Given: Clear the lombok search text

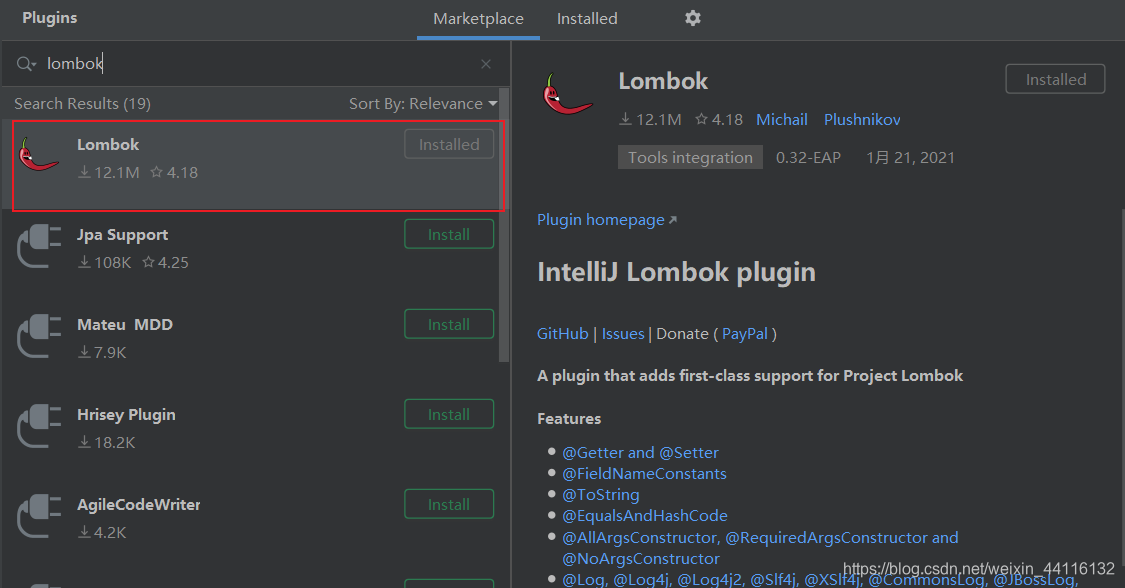Looking at the screenshot, I should (x=486, y=64).
